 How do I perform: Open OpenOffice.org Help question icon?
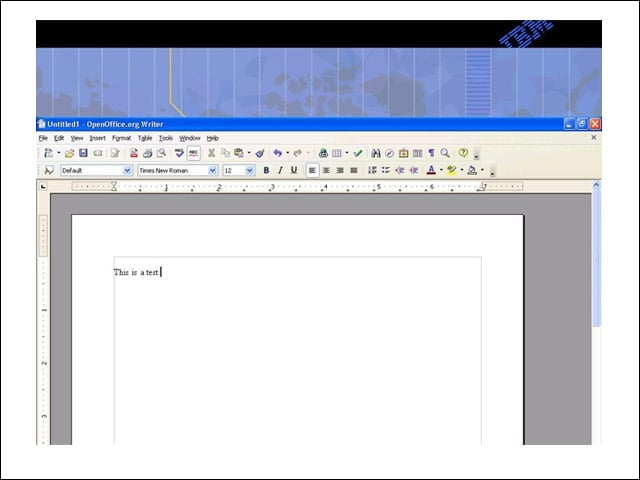(463, 153)
